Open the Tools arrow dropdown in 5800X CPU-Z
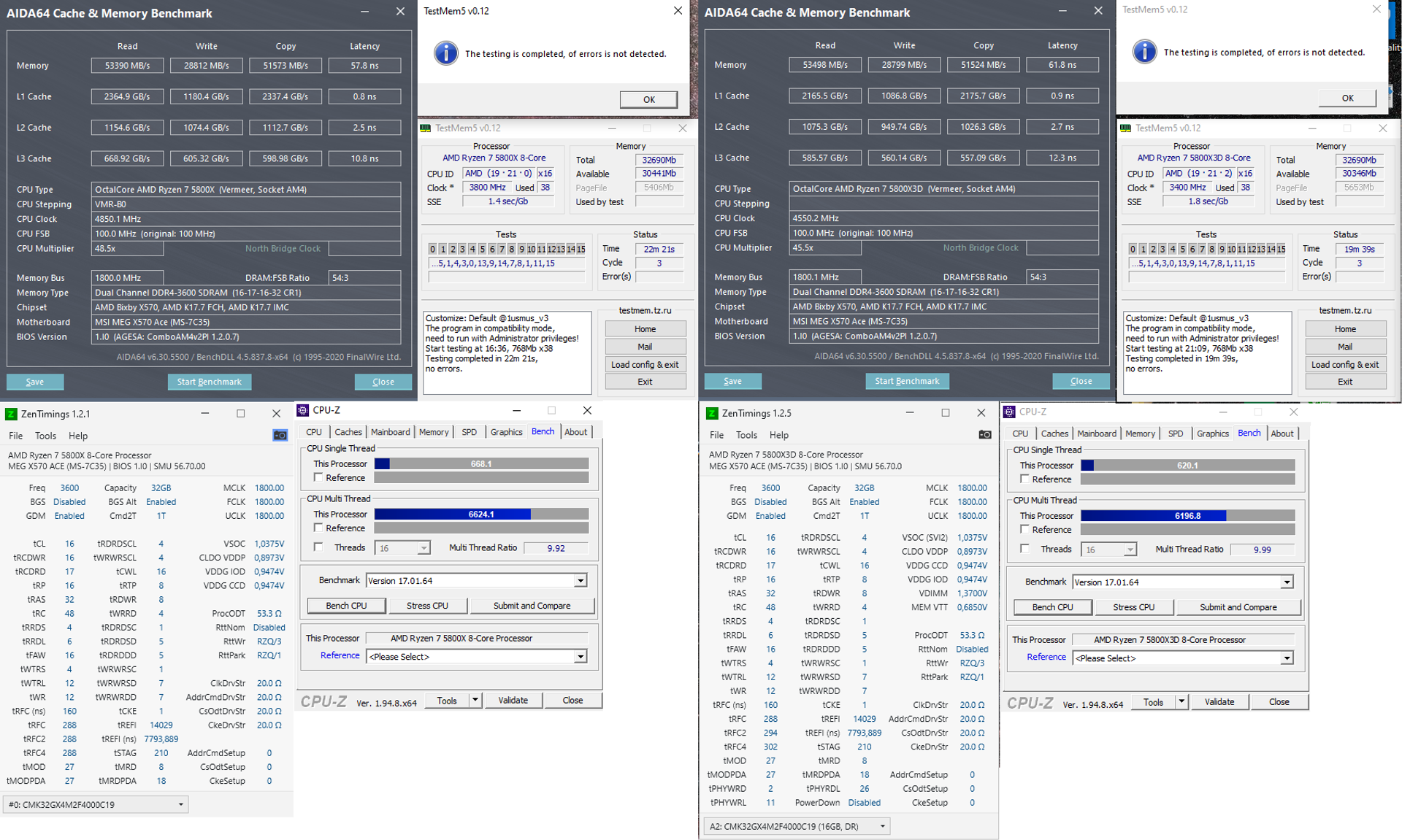 (x=475, y=701)
